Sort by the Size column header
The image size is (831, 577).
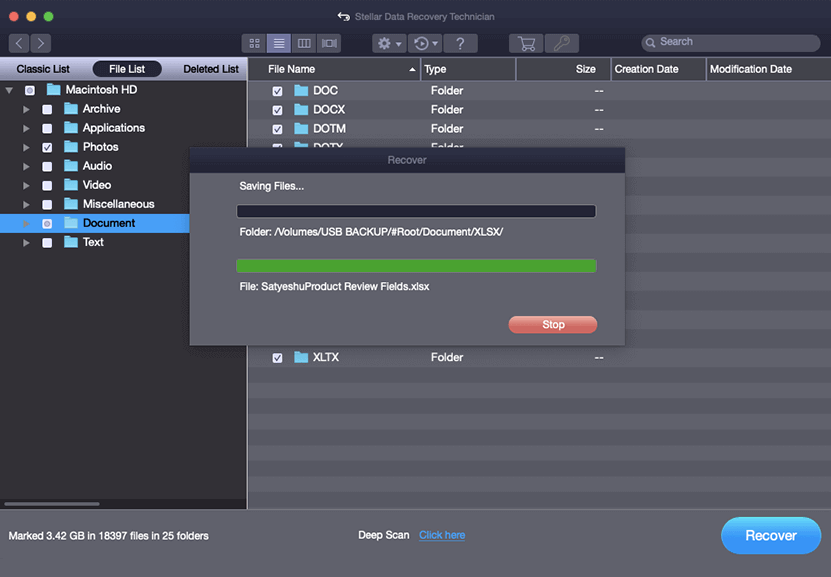(x=563, y=69)
